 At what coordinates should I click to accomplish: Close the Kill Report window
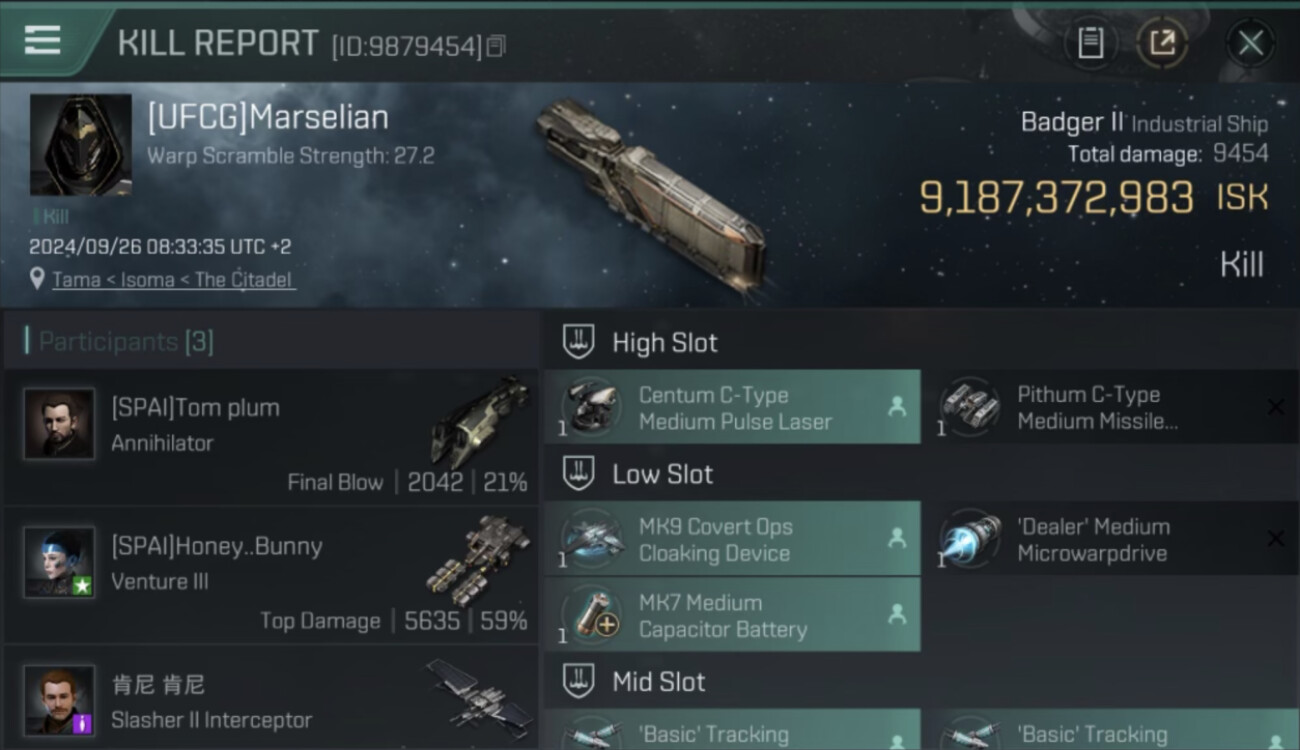[1251, 43]
